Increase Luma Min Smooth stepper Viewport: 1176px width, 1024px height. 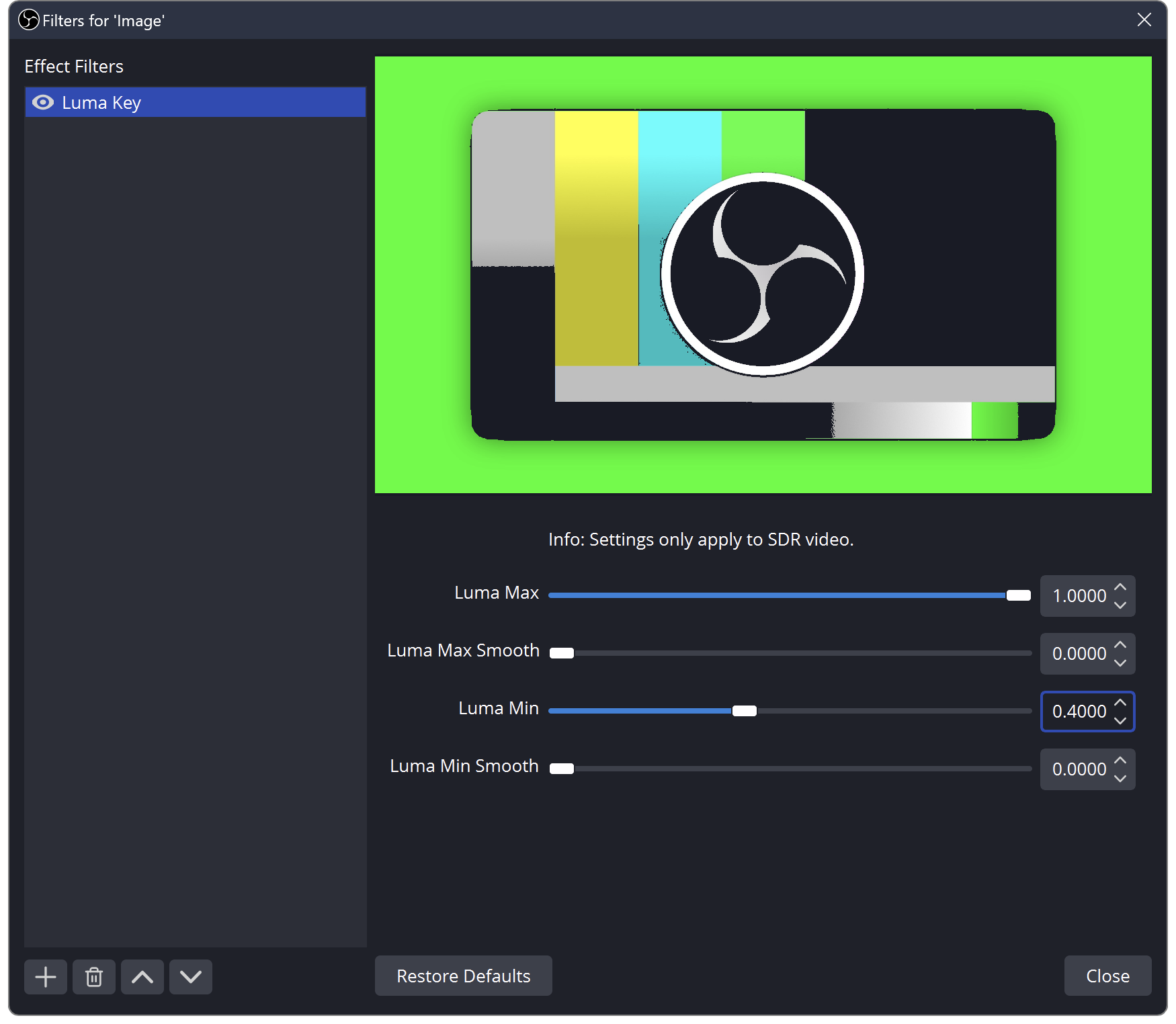coord(1120,761)
